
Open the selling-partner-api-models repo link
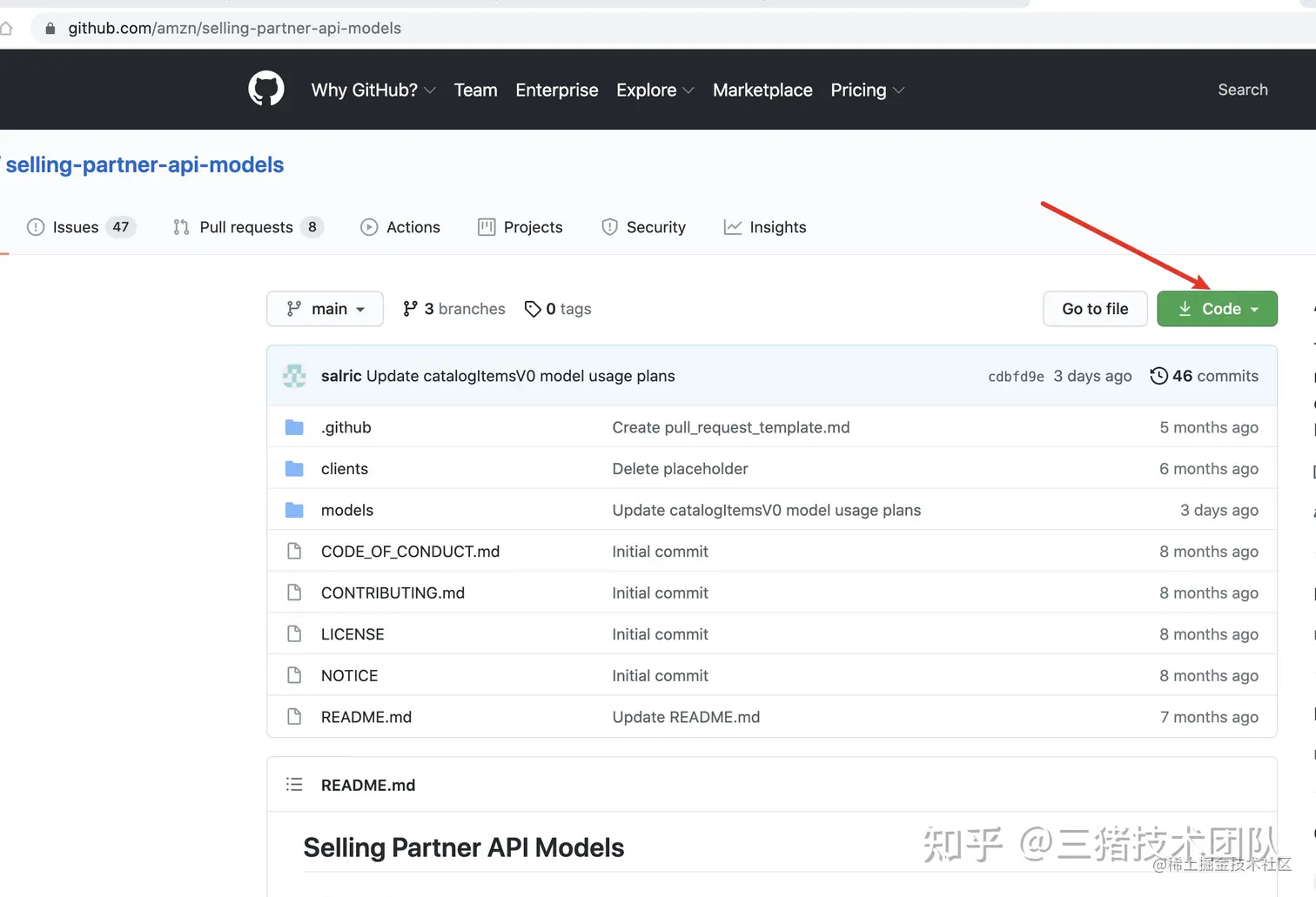click(x=144, y=164)
